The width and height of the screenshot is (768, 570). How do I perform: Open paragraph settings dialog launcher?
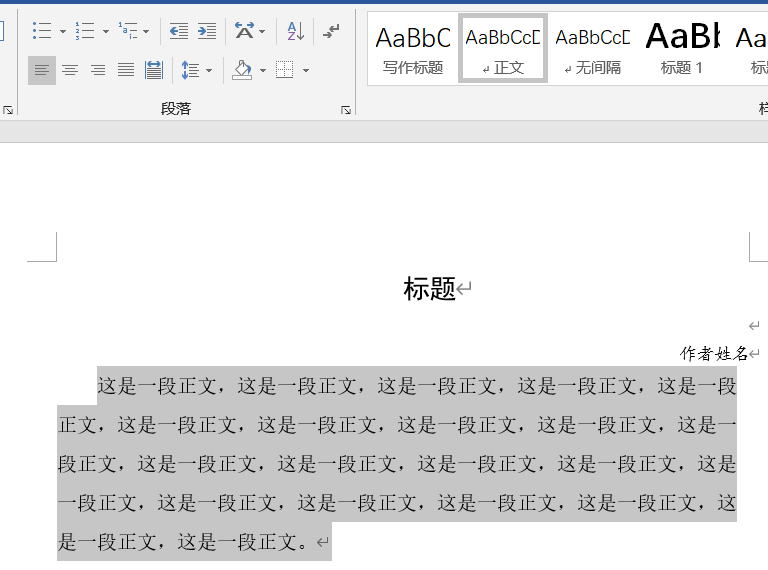point(346,110)
